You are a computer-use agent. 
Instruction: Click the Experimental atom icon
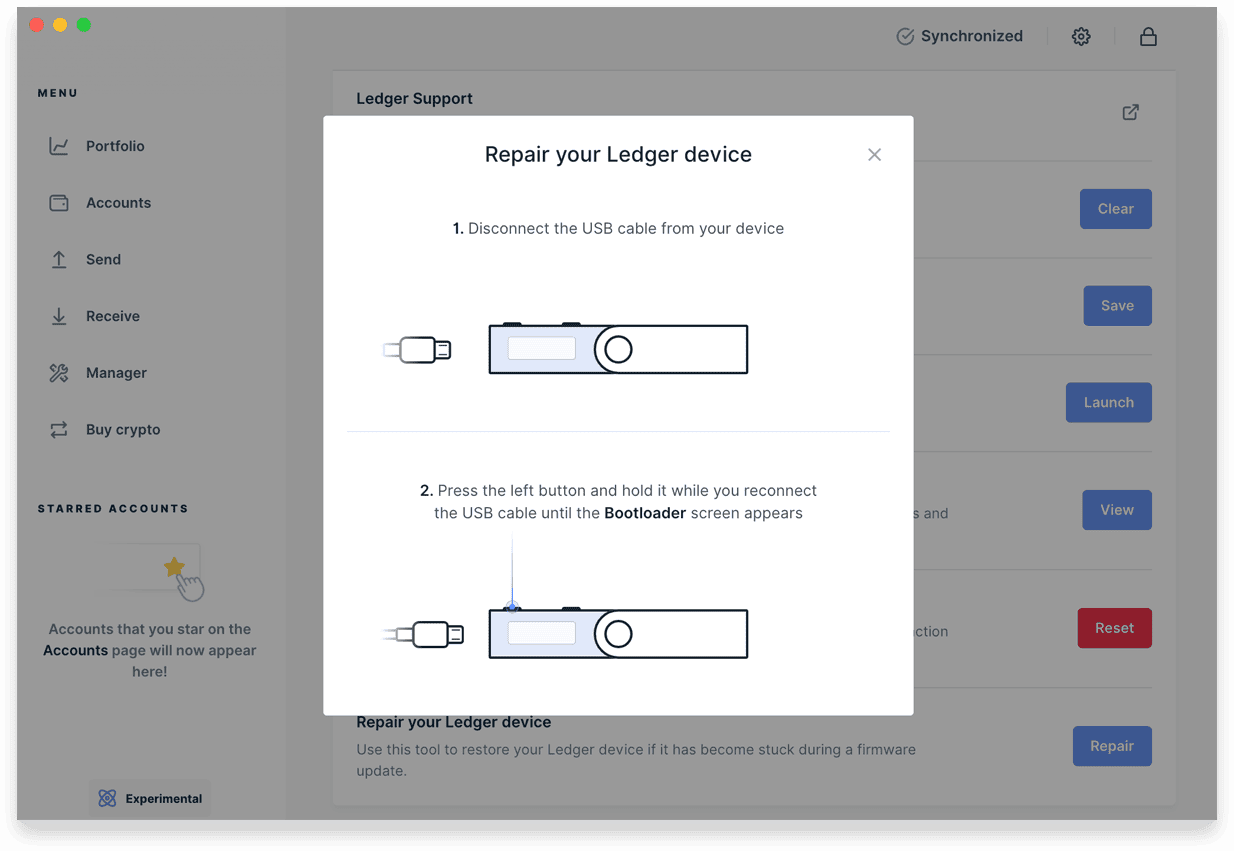pyautogui.click(x=107, y=798)
